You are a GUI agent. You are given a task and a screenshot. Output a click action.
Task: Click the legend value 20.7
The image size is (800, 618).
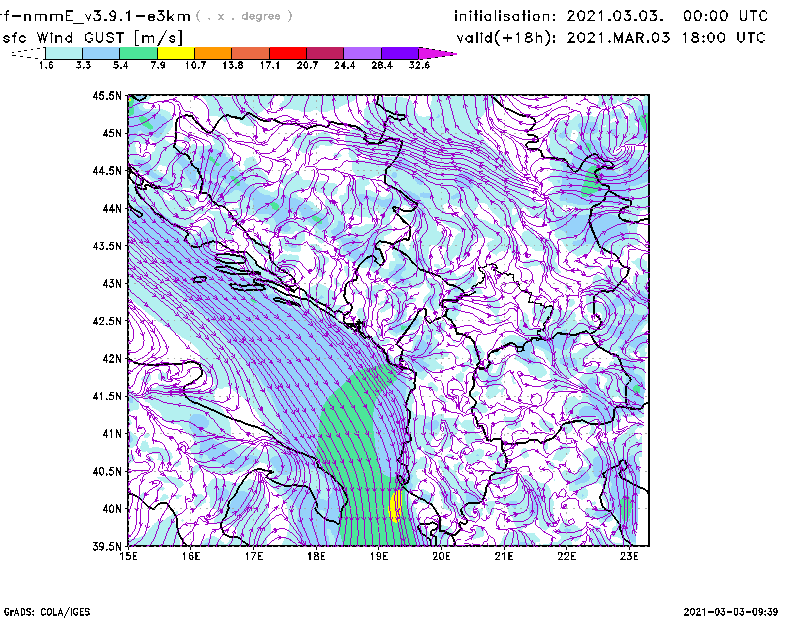pos(307,65)
